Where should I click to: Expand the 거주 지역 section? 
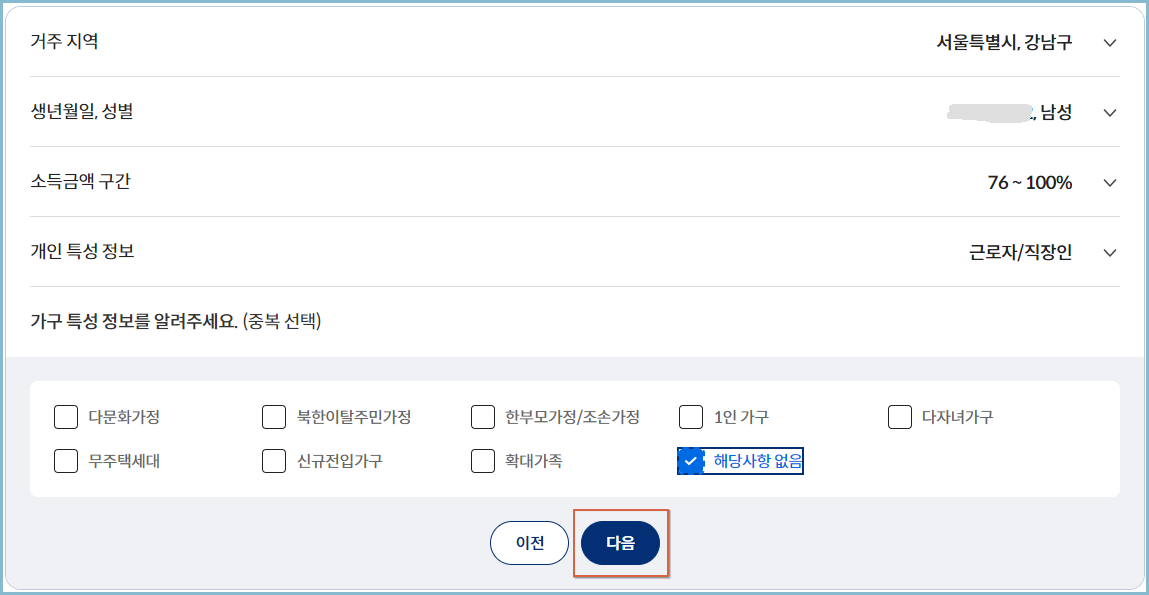pyautogui.click(x=1109, y=43)
